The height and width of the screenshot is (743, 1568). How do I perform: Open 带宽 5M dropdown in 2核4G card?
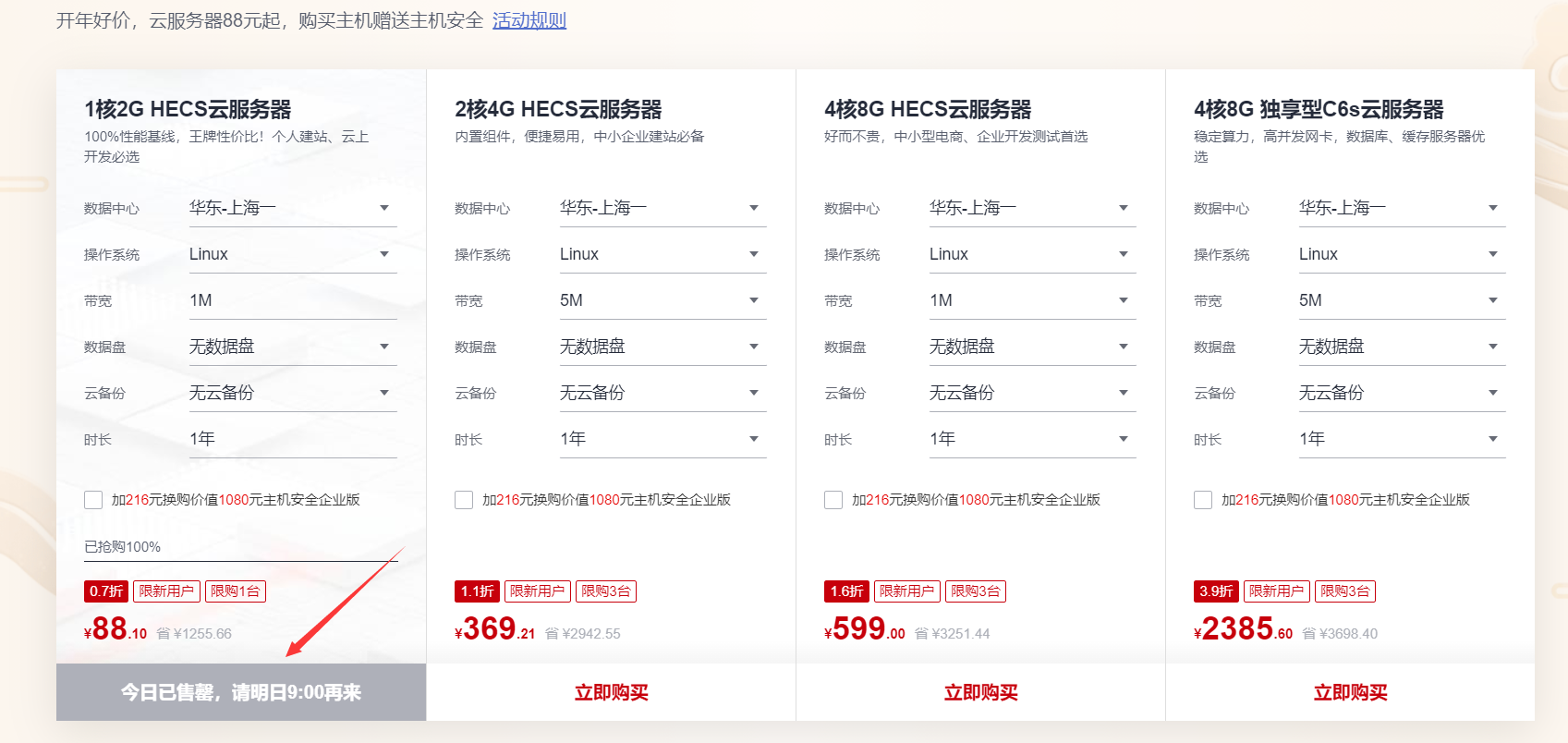(662, 300)
